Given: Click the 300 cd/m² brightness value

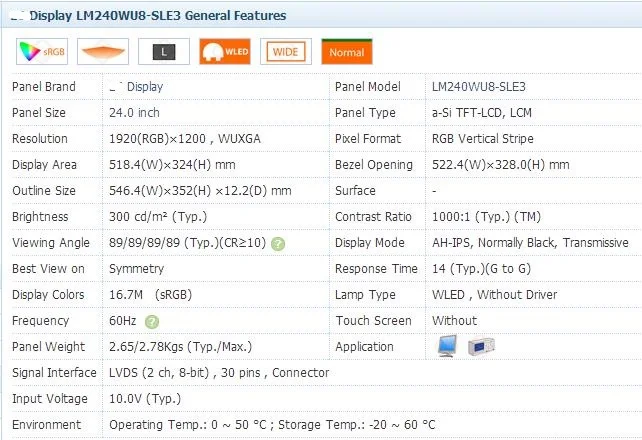Looking at the screenshot, I should pos(158,217).
